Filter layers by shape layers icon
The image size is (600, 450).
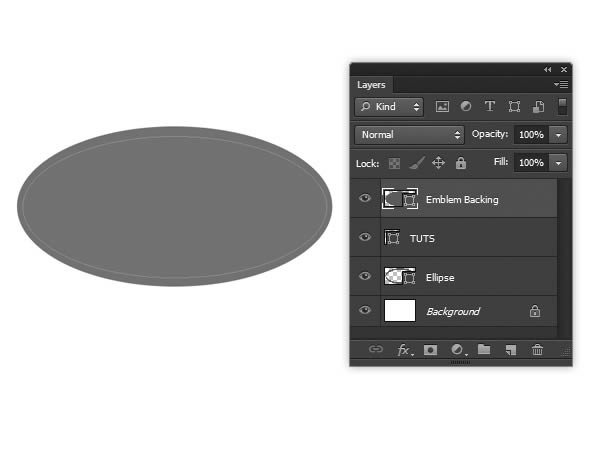pyautogui.click(x=514, y=106)
